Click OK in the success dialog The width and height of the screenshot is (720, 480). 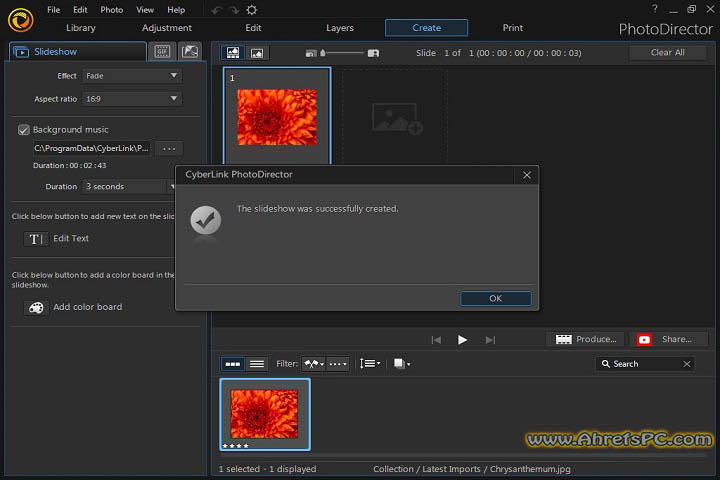[x=496, y=299]
